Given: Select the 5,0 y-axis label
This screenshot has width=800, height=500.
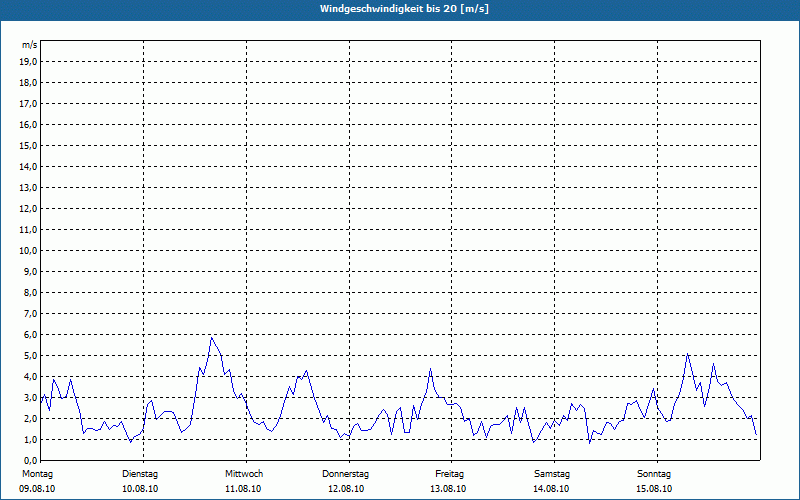Looking at the screenshot, I should coord(30,356).
